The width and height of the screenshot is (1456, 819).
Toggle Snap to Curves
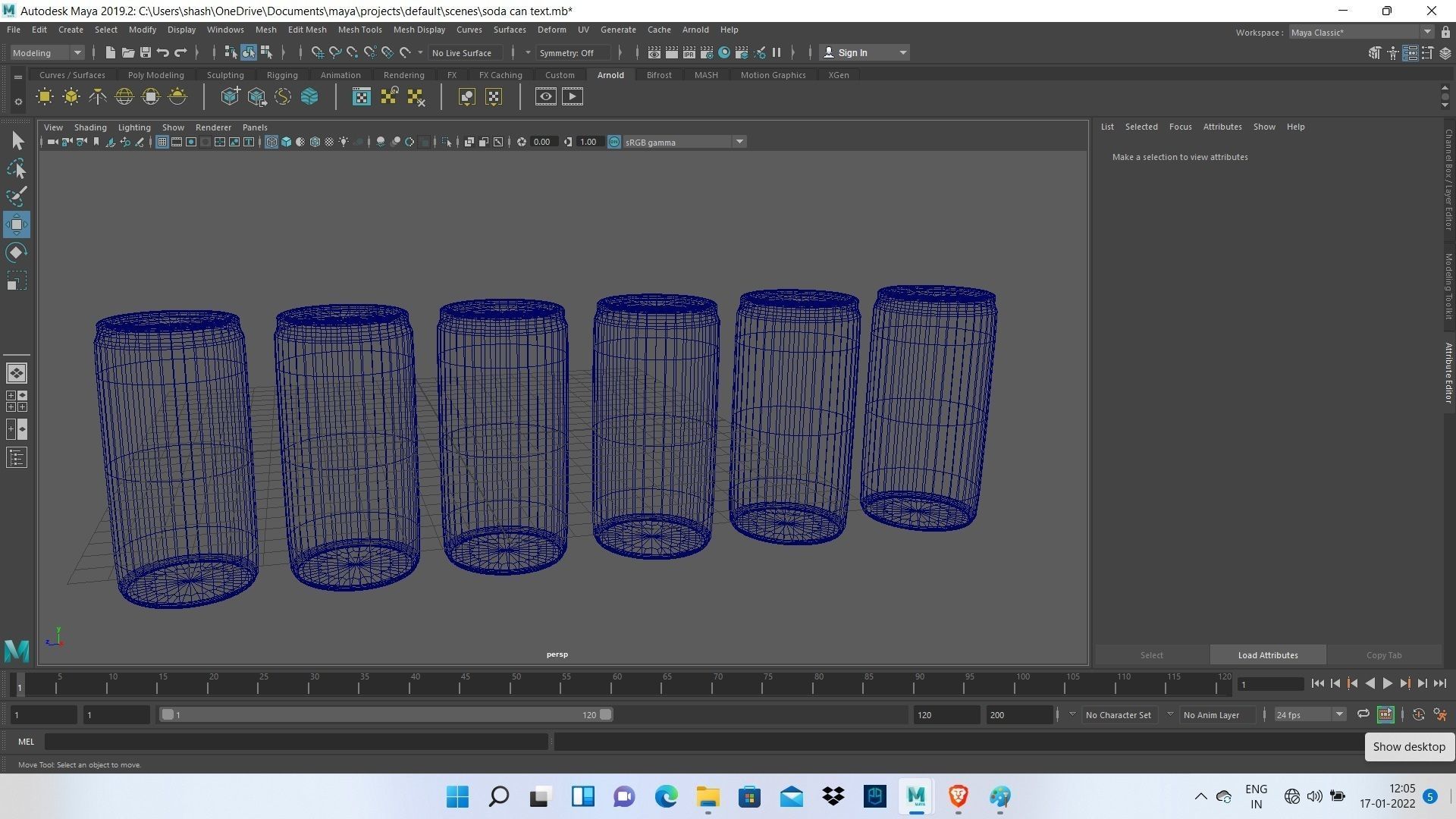[x=334, y=52]
